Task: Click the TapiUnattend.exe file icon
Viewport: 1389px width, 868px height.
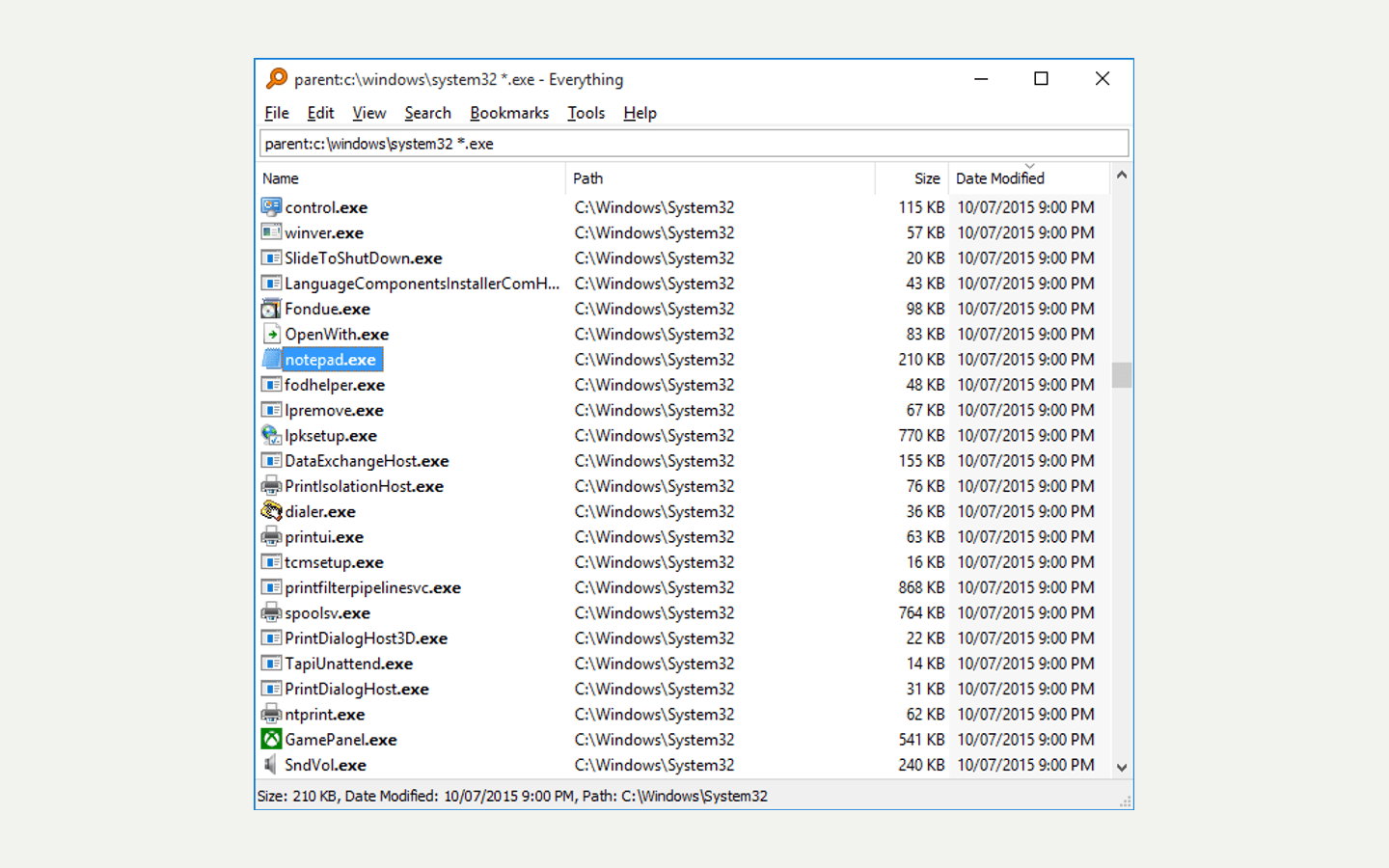Action: pyautogui.click(x=271, y=664)
